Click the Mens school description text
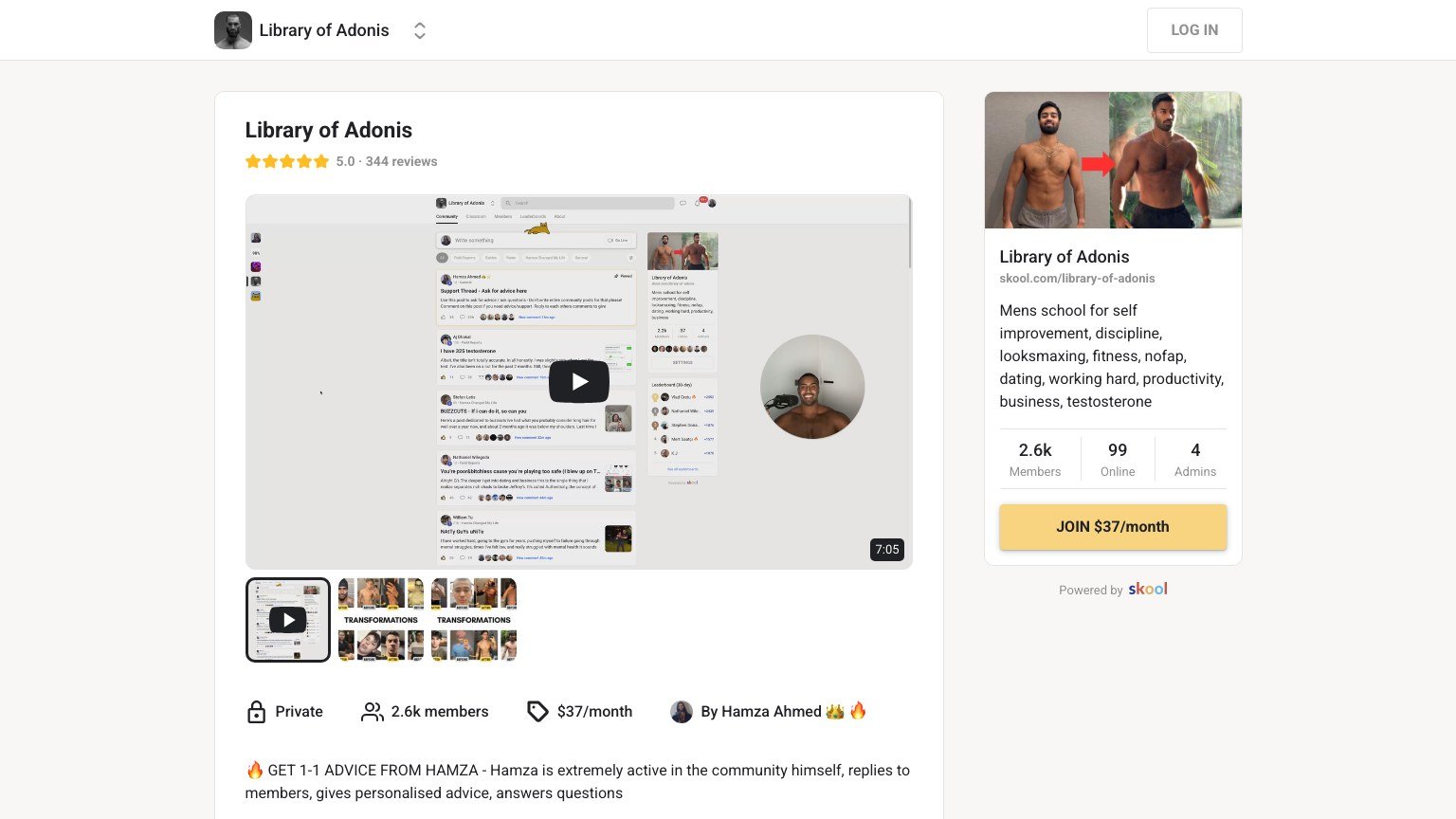This screenshot has height=819, width=1456. pos(1112,356)
